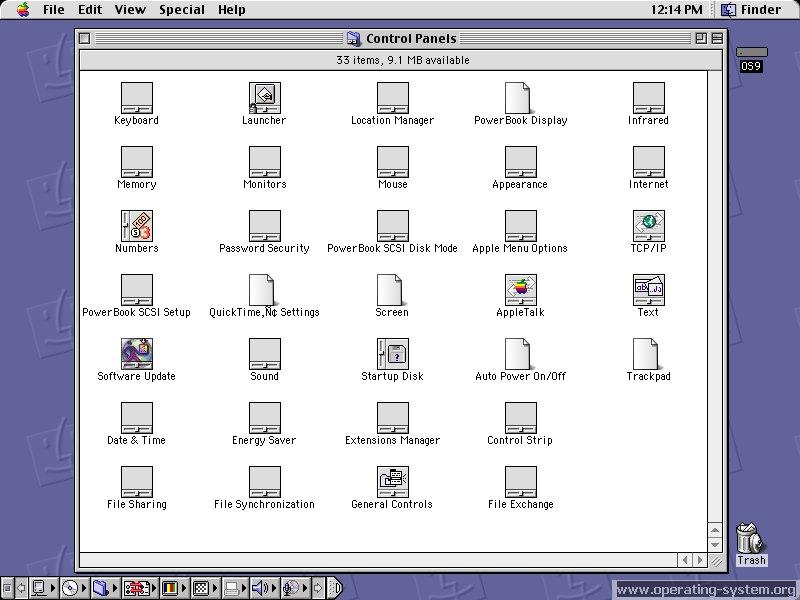The height and width of the screenshot is (600, 800).
Task: Open the View menu
Action: 130,9
